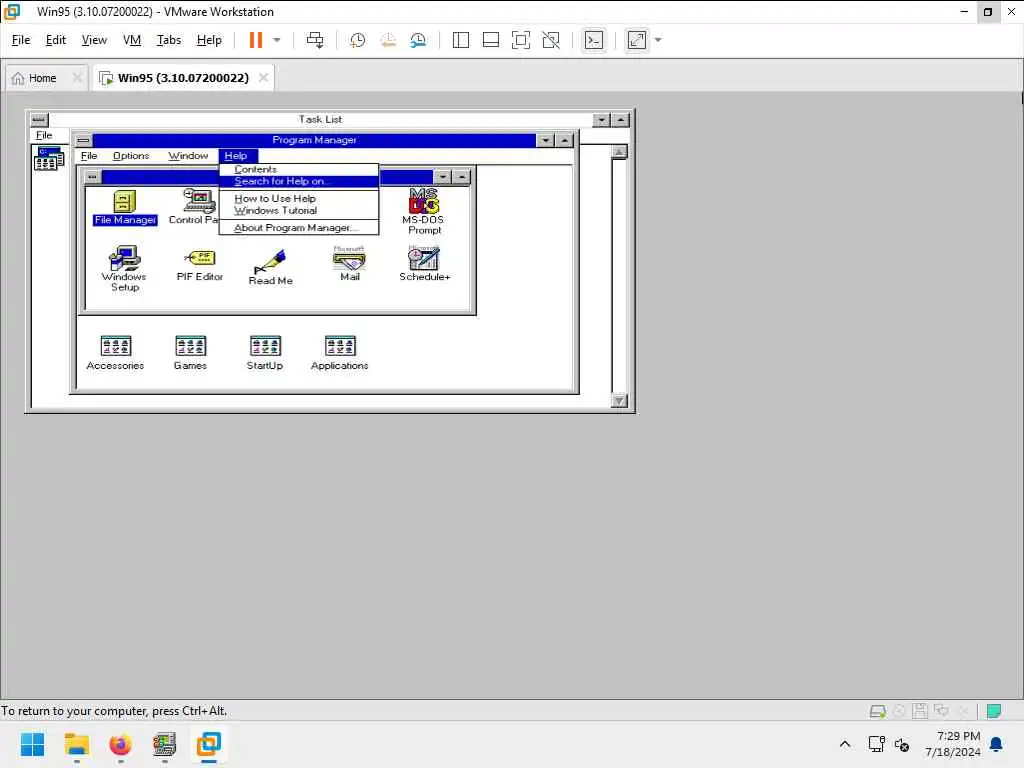This screenshot has width=1024, height=768.
Task: Open Program Manager's File menu
Action: point(89,155)
